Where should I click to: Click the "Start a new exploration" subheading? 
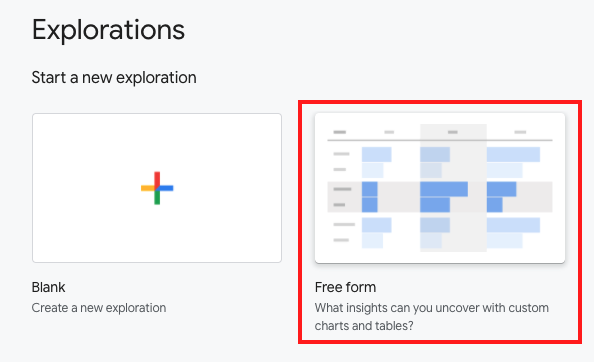[x=114, y=78]
